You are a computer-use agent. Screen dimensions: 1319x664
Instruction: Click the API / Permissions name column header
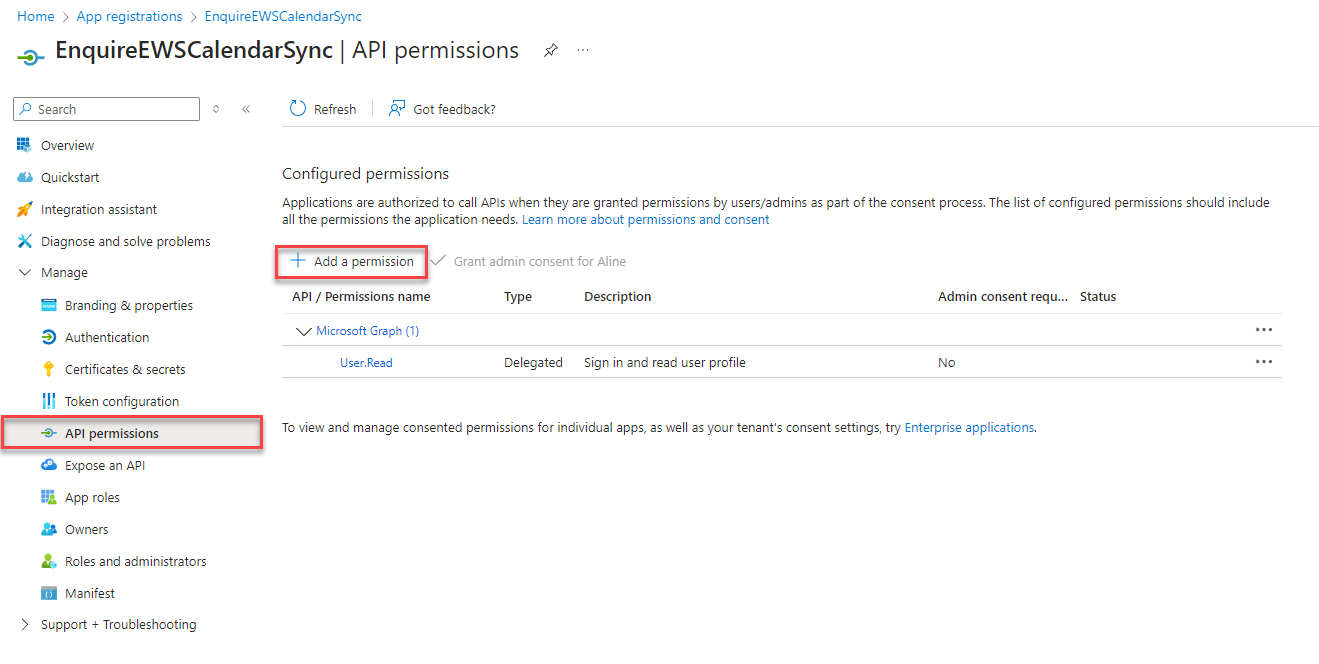click(361, 296)
